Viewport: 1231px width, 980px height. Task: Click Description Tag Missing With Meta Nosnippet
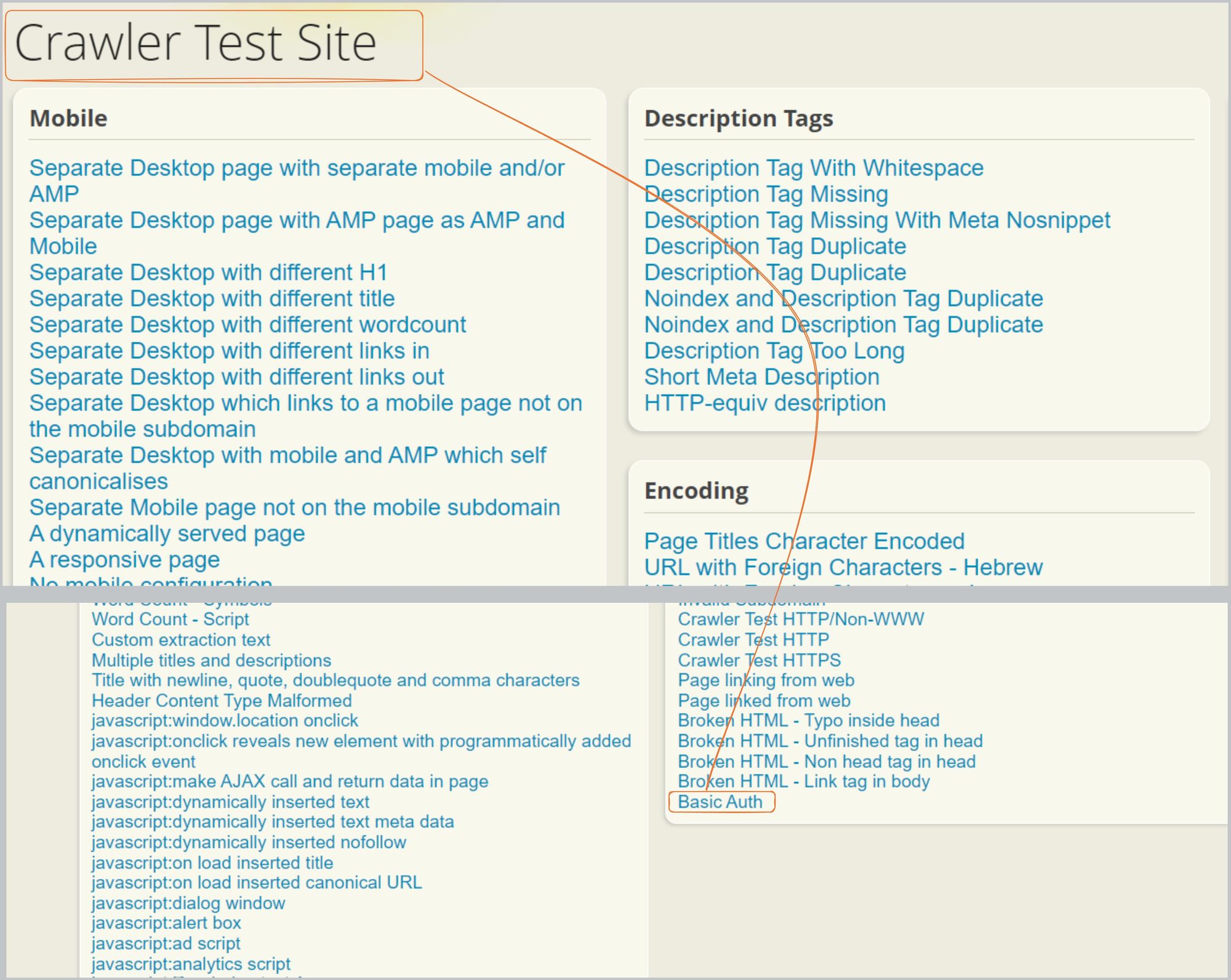coord(876,220)
